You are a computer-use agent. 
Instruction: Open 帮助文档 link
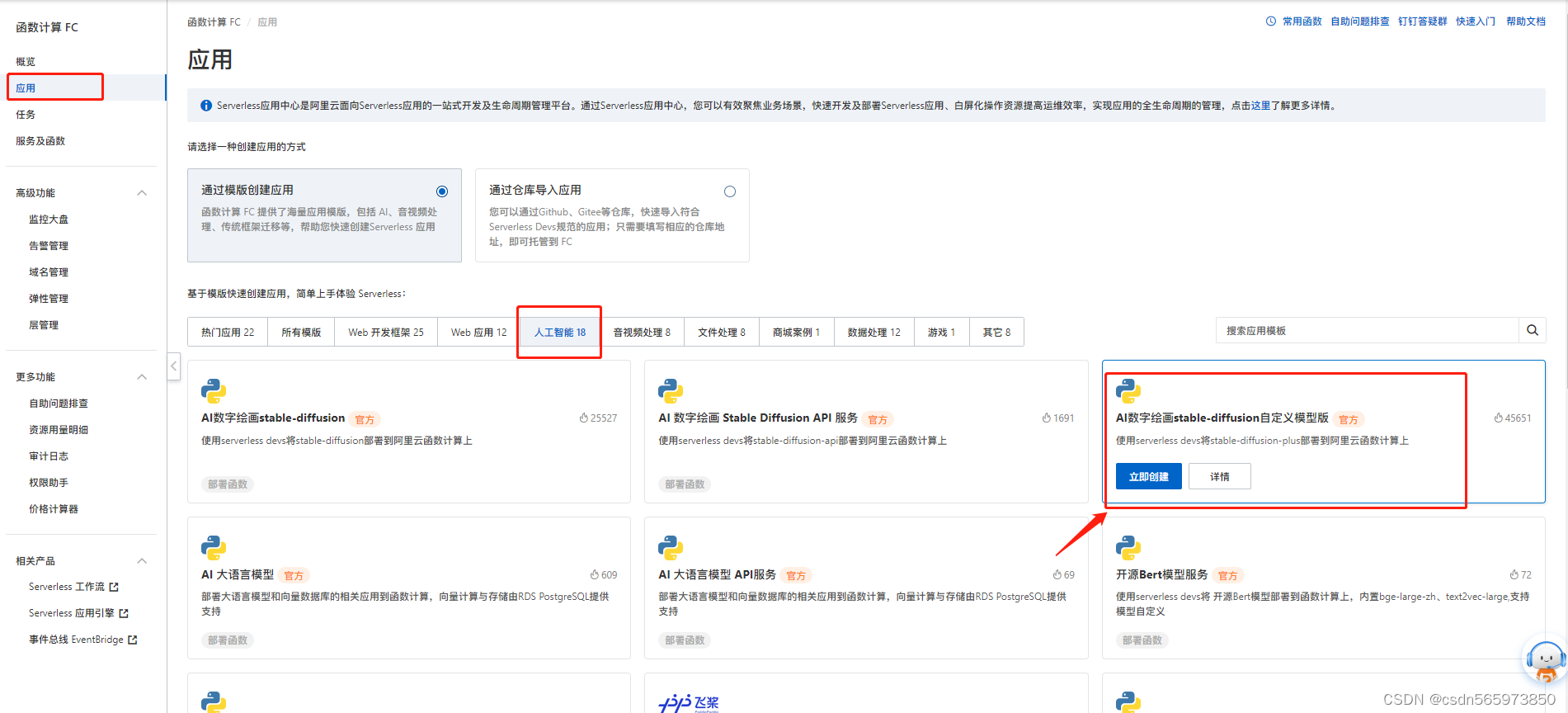coord(1526,21)
